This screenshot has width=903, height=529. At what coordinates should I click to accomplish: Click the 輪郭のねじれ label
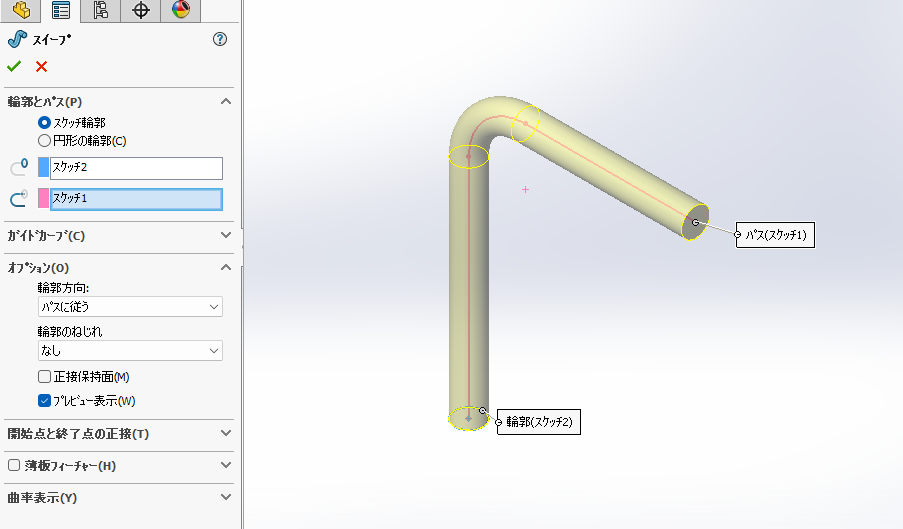(x=70, y=331)
